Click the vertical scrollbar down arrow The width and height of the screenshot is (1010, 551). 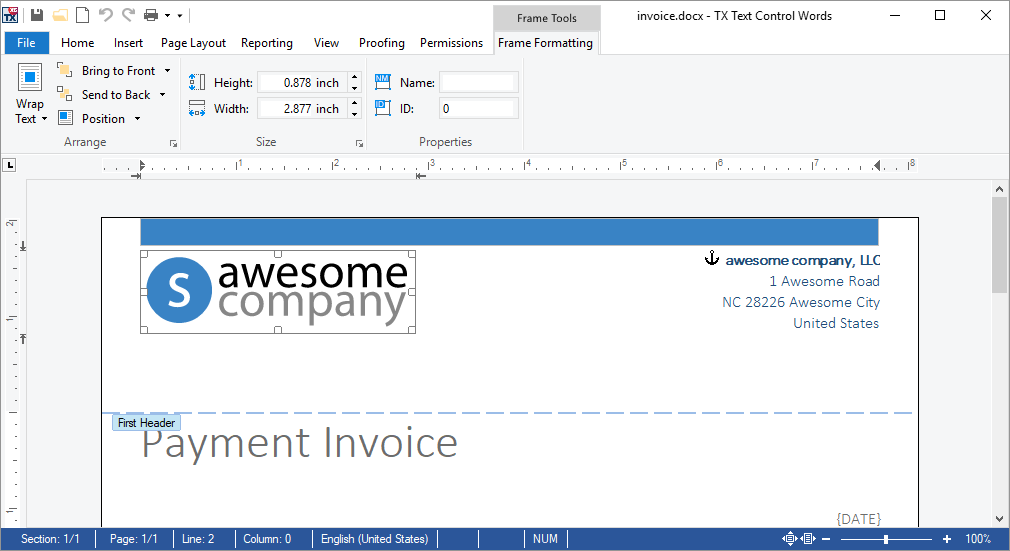(1000, 519)
